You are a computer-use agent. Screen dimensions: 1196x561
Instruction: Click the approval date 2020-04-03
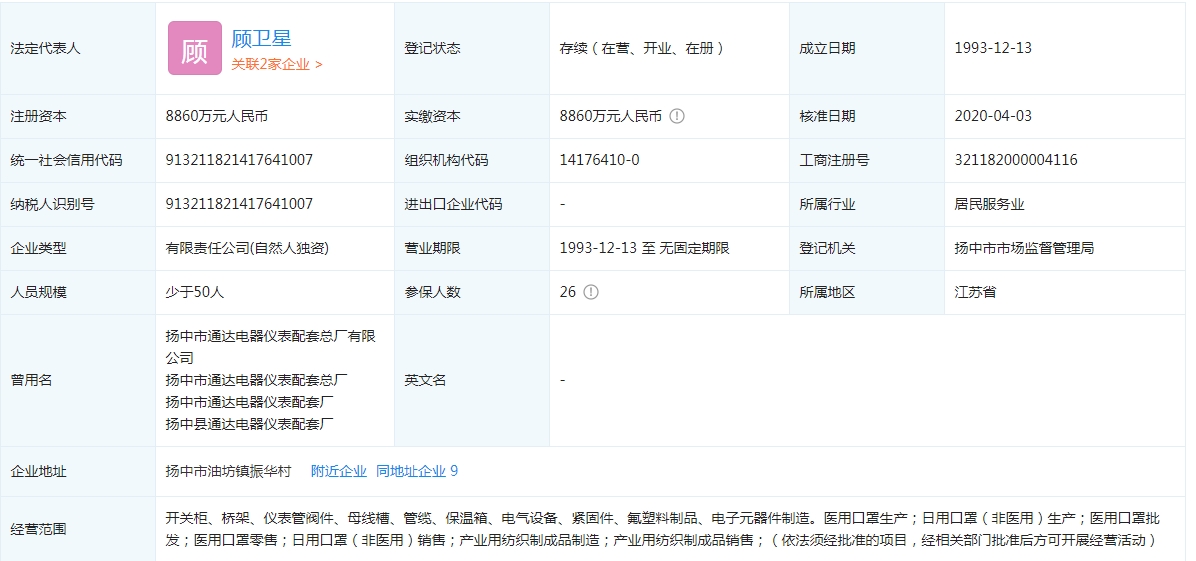[x=993, y=116]
